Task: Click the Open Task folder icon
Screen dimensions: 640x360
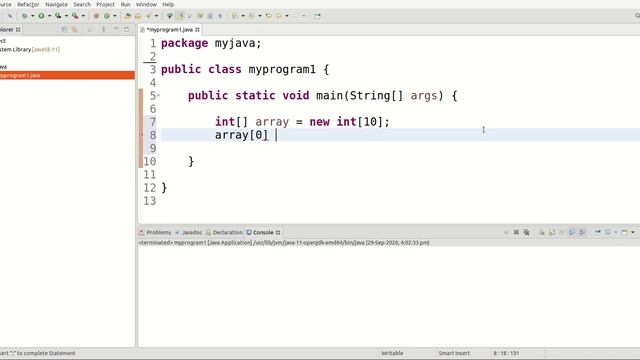Action: (138, 16)
